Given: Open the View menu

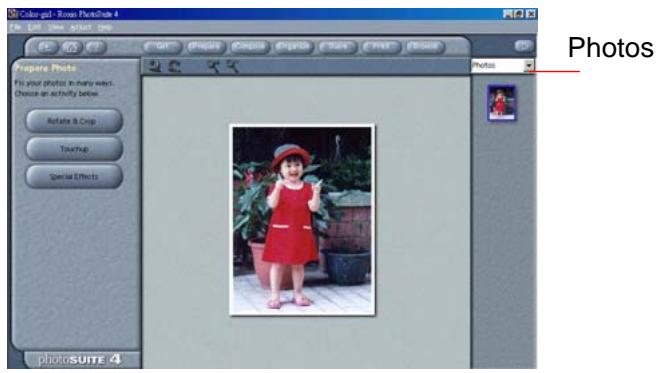Looking at the screenshot, I should coord(55,27).
